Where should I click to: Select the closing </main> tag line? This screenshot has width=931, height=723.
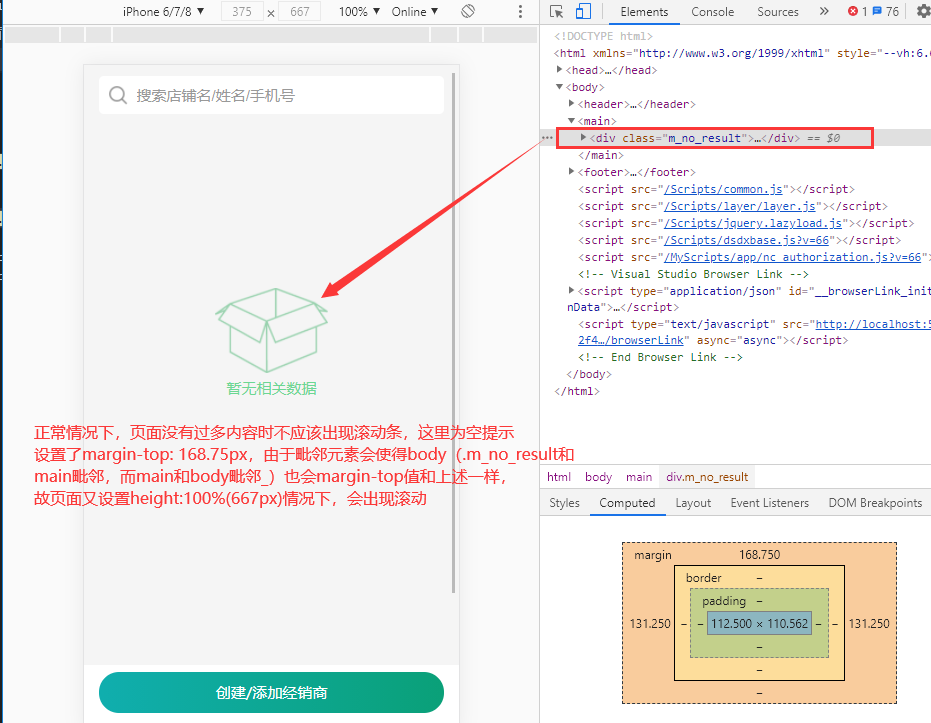[601, 155]
